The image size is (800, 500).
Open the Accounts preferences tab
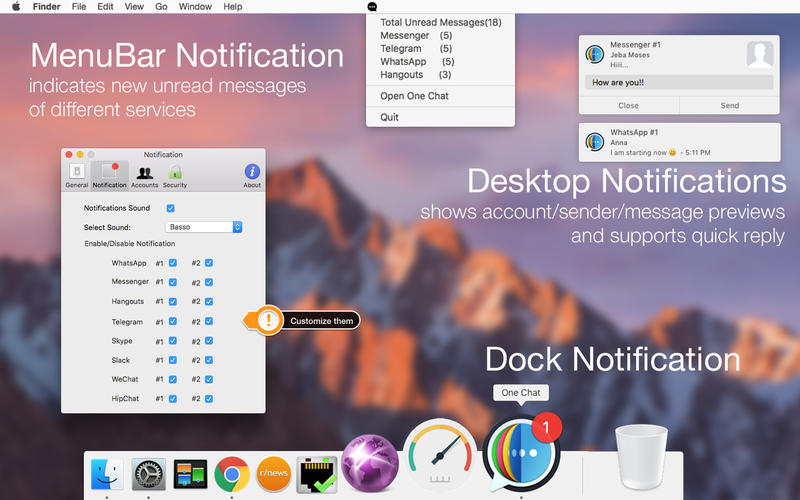click(x=144, y=176)
